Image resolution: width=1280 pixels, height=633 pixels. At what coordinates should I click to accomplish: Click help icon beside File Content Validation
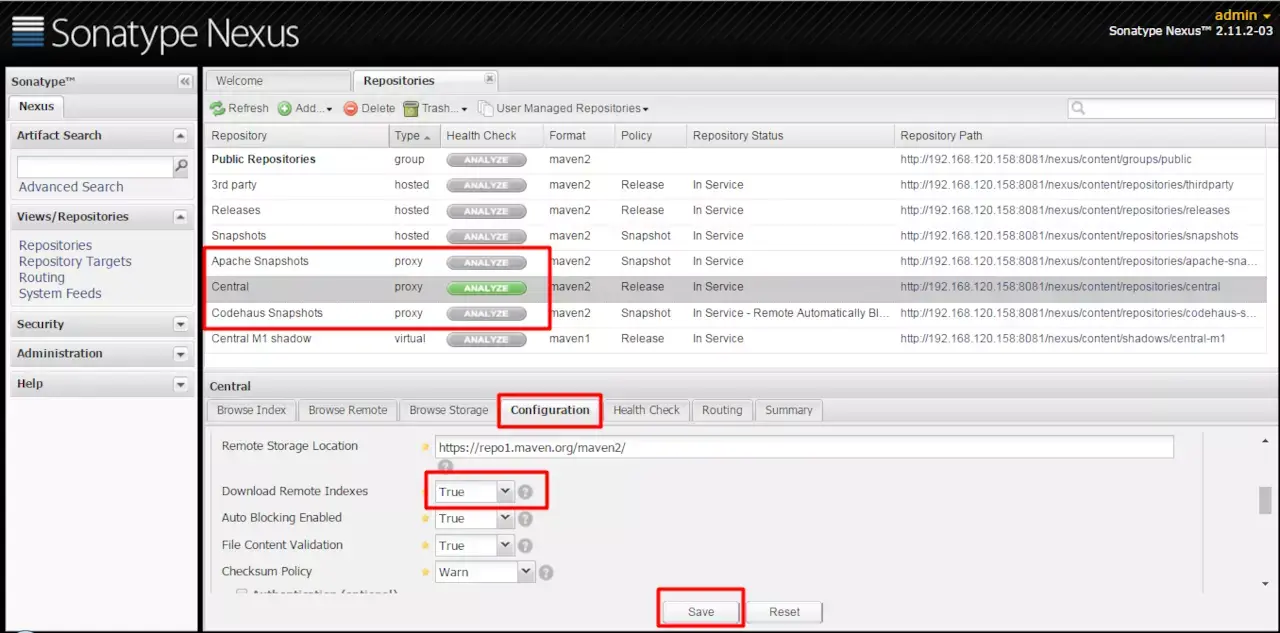pyautogui.click(x=525, y=546)
